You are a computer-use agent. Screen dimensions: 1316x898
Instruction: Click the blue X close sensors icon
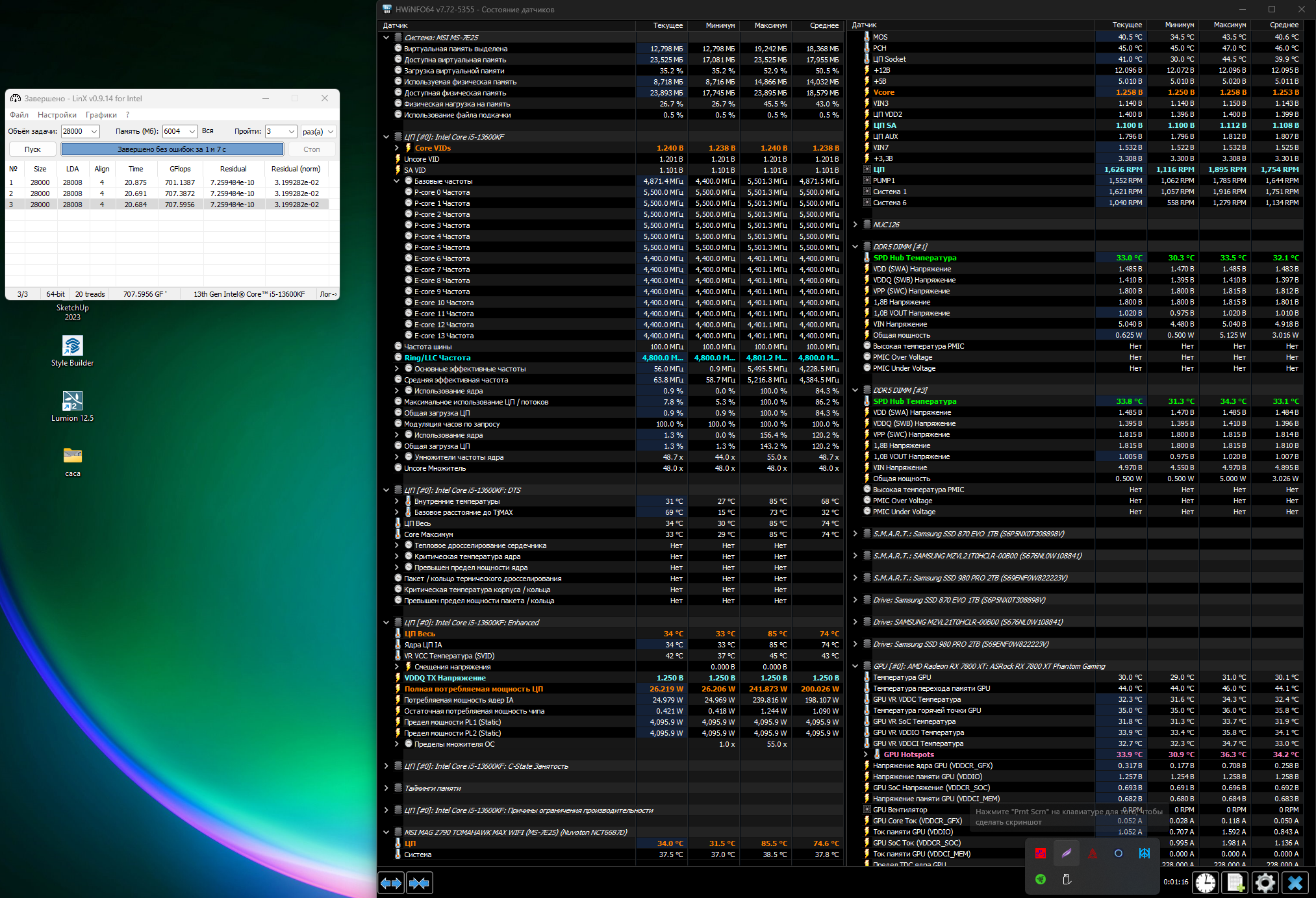point(1295,883)
